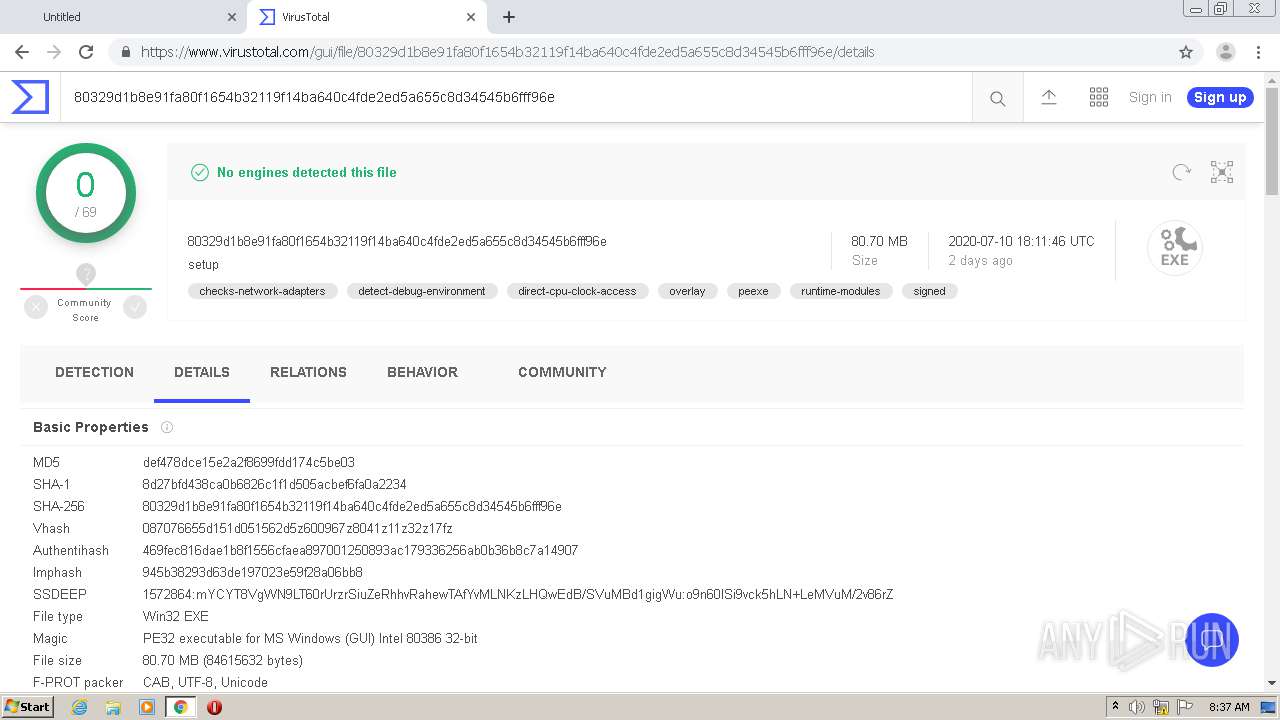Open the Chrome three-dot menu
The height and width of the screenshot is (720, 1280).
click(1259, 52)
